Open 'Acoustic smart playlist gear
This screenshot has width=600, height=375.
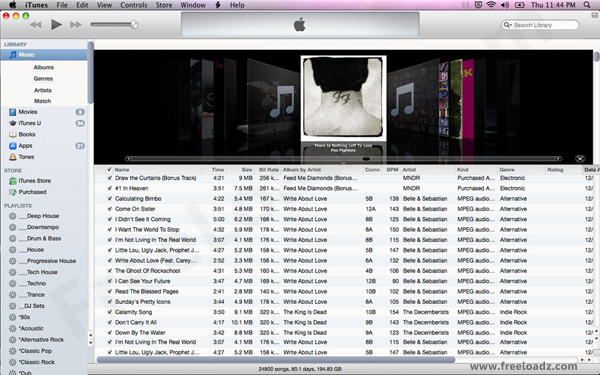[x=13, y=329]
